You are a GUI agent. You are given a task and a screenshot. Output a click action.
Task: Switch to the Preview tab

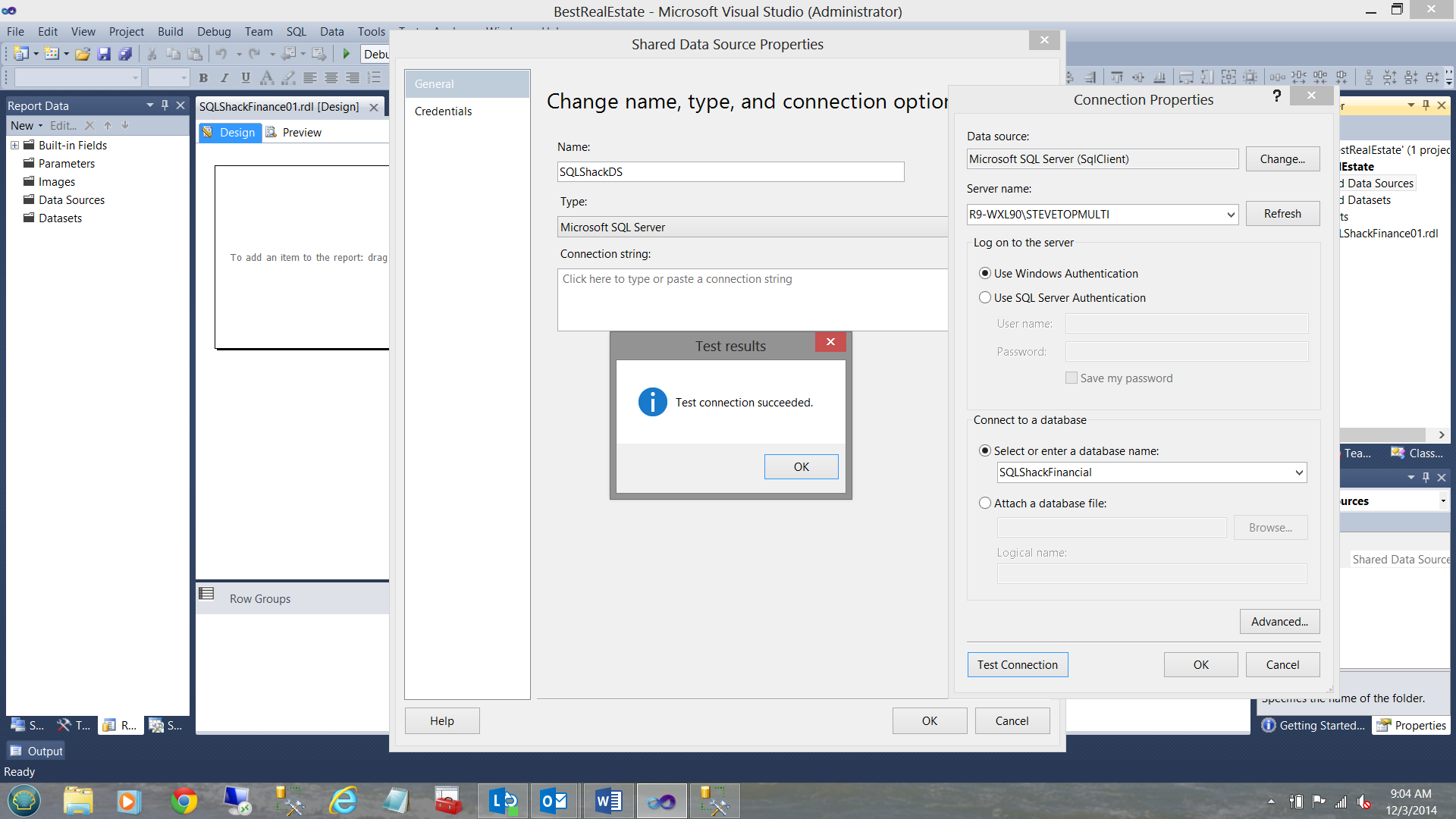coord(294,133)
